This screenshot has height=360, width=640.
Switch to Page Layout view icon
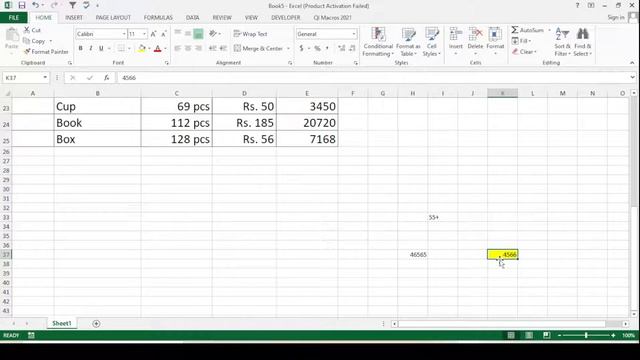tap(529, 335)
